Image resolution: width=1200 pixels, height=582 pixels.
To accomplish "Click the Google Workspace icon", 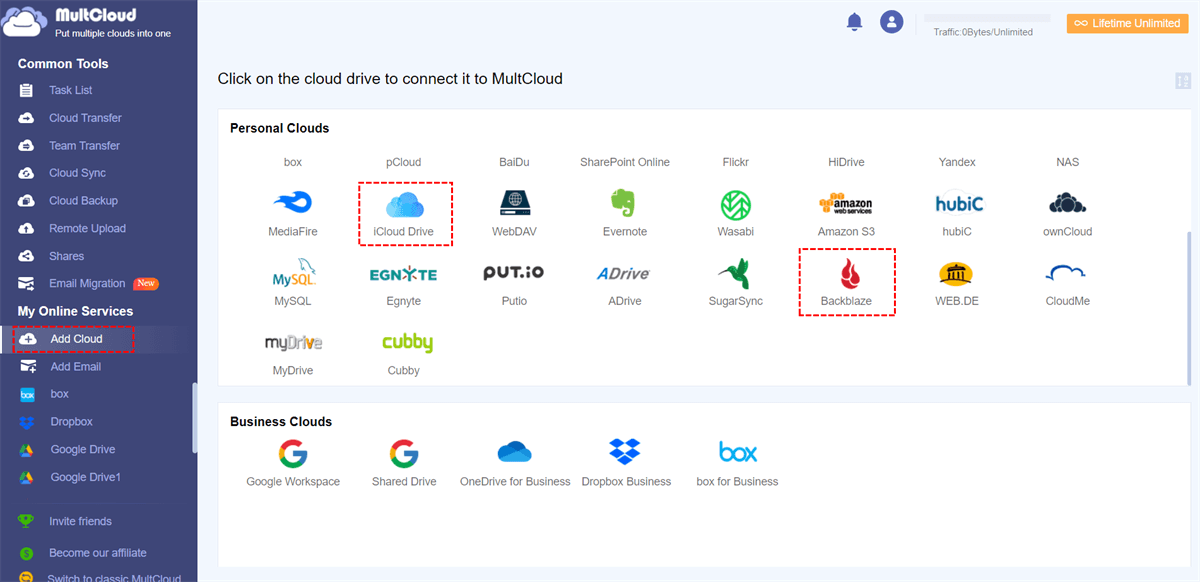I will [x=293, y=454].
